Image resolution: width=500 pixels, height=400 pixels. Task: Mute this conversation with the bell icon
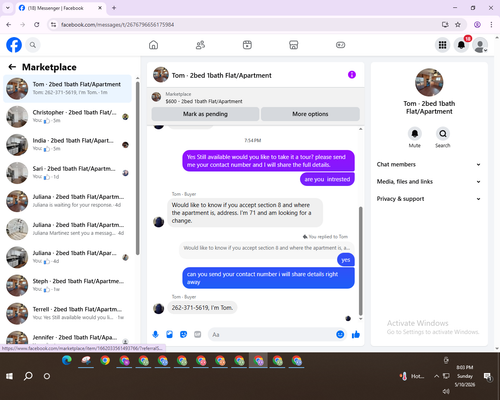(415, 134)
